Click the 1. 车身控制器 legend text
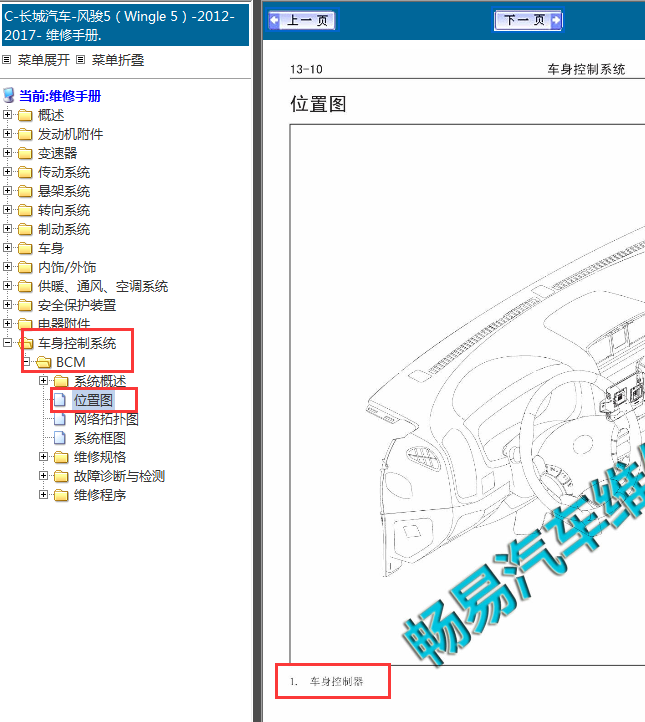The width and height of the screenshot is (645, 722). (x=327, y=681)
